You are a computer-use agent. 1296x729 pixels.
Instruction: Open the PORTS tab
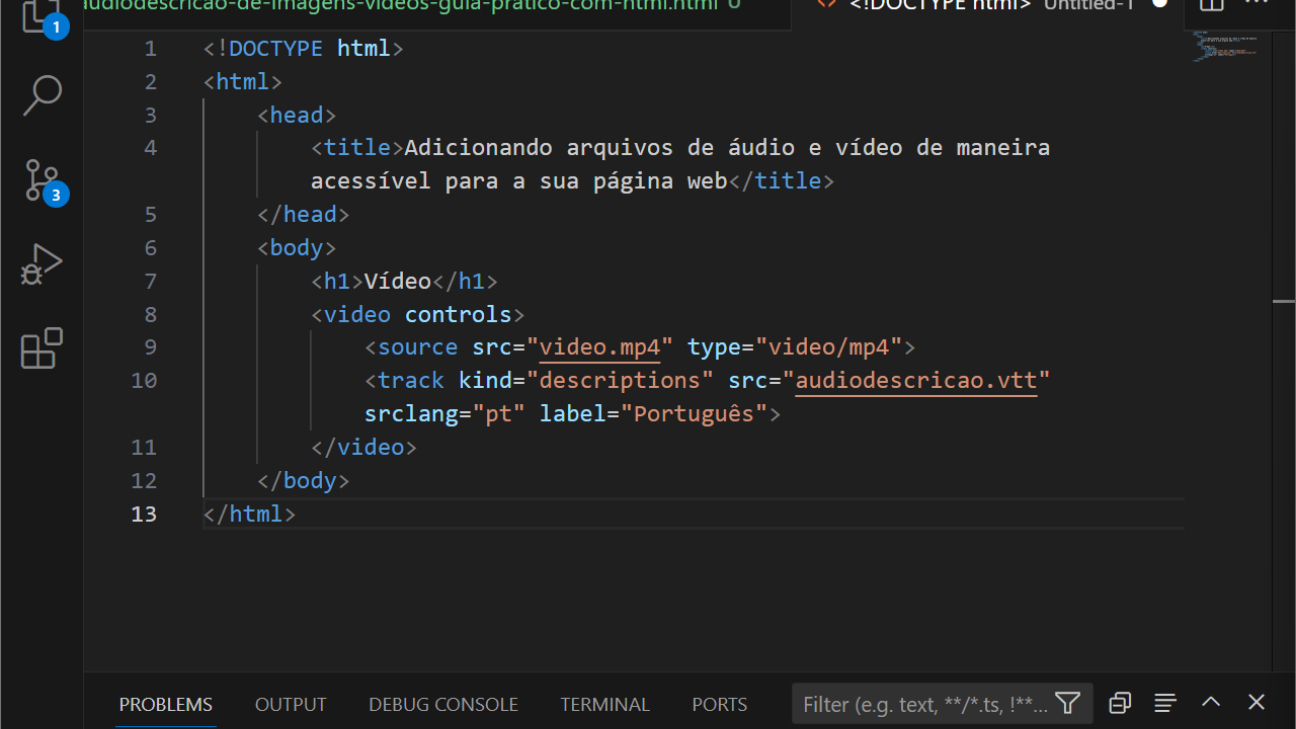point(719,704)
